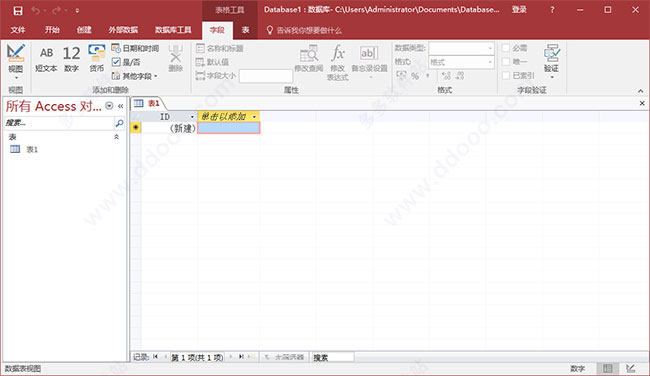Switch to Datasheet view status bar icon
Viewport: 650px width, 376px height.
pos(608,369)
